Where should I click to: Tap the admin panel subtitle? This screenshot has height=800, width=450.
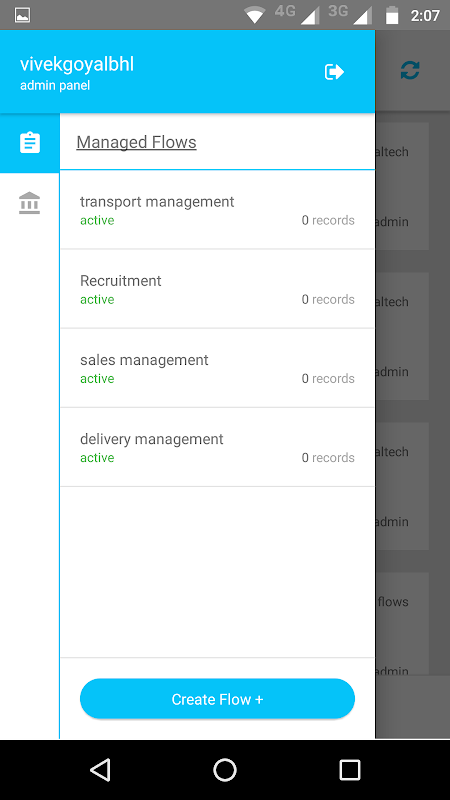[55, 86]
